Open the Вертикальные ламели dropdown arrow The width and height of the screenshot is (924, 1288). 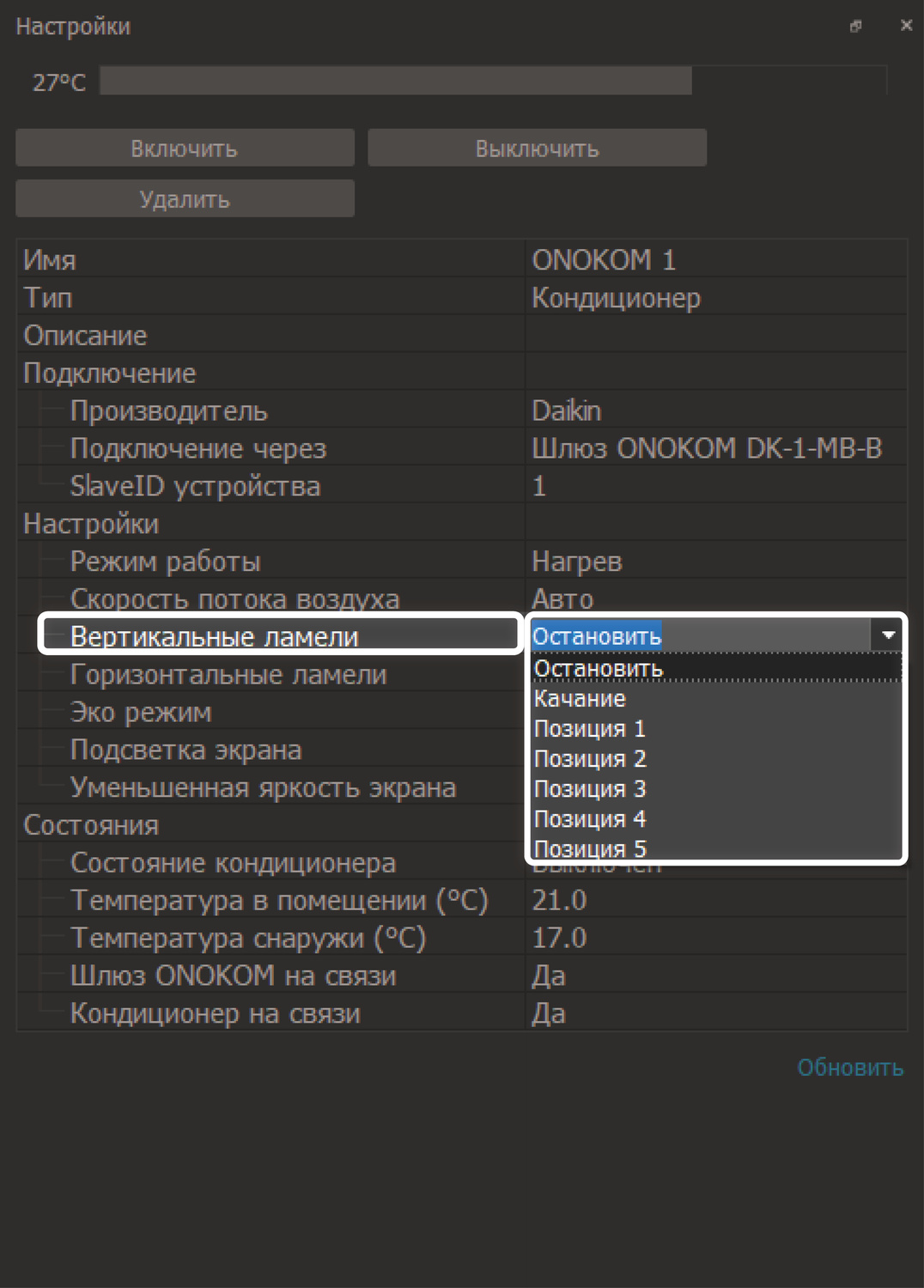tap(888, 635)
